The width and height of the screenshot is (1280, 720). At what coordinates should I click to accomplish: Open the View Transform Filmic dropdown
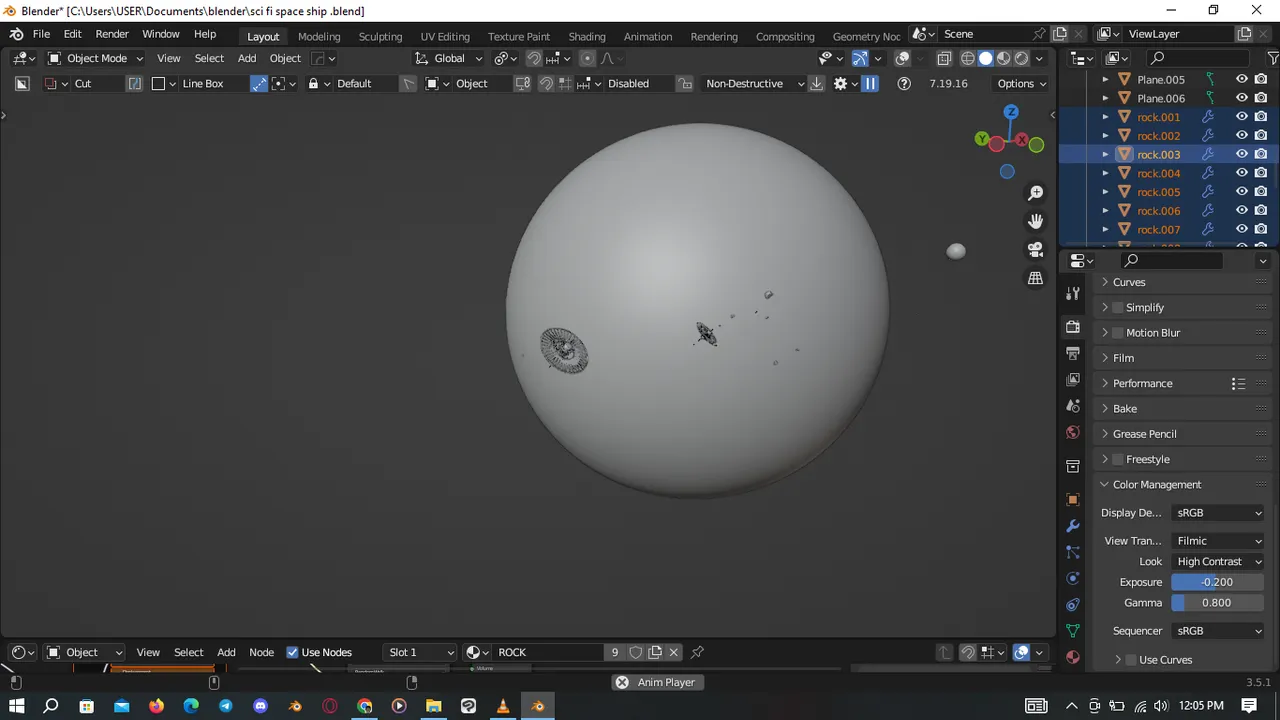[x=1218, y=541]
